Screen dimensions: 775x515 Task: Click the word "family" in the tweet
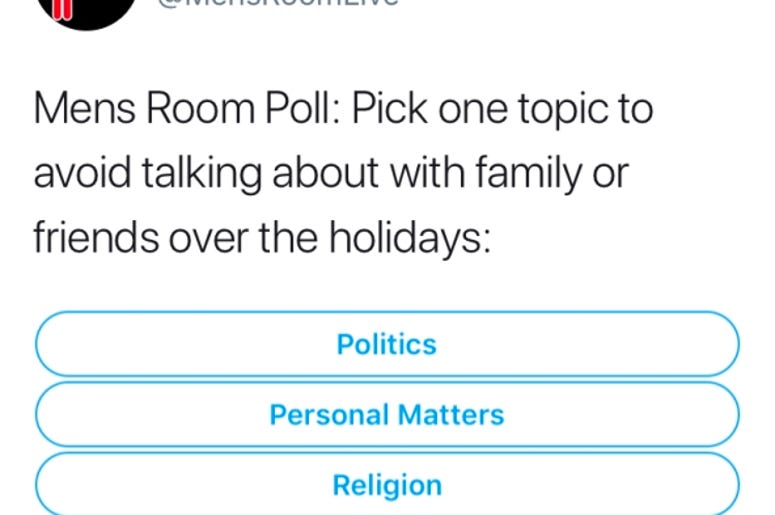point(528,173)
